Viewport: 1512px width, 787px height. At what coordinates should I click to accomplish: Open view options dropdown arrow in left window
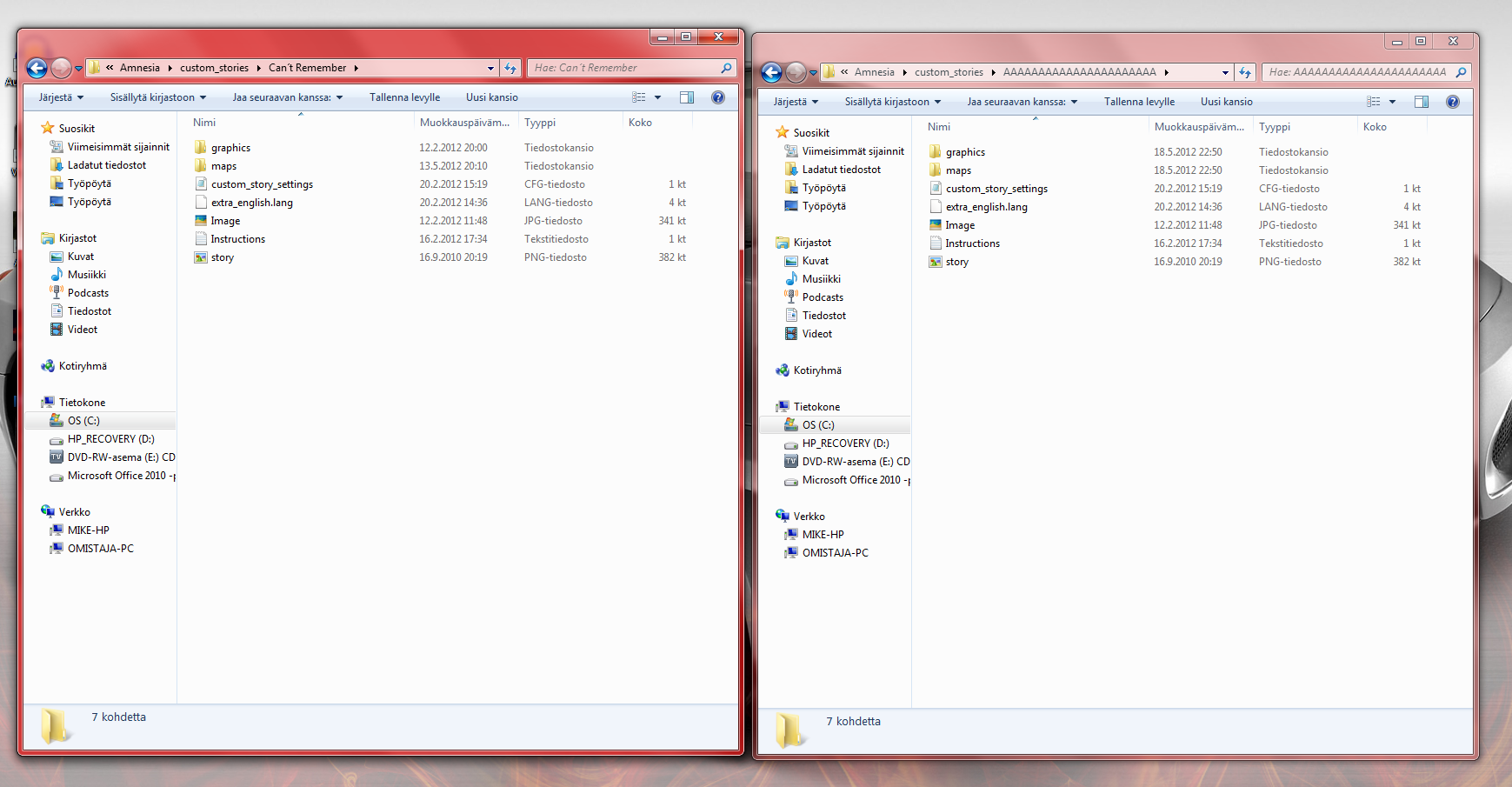tap(658, 97)
